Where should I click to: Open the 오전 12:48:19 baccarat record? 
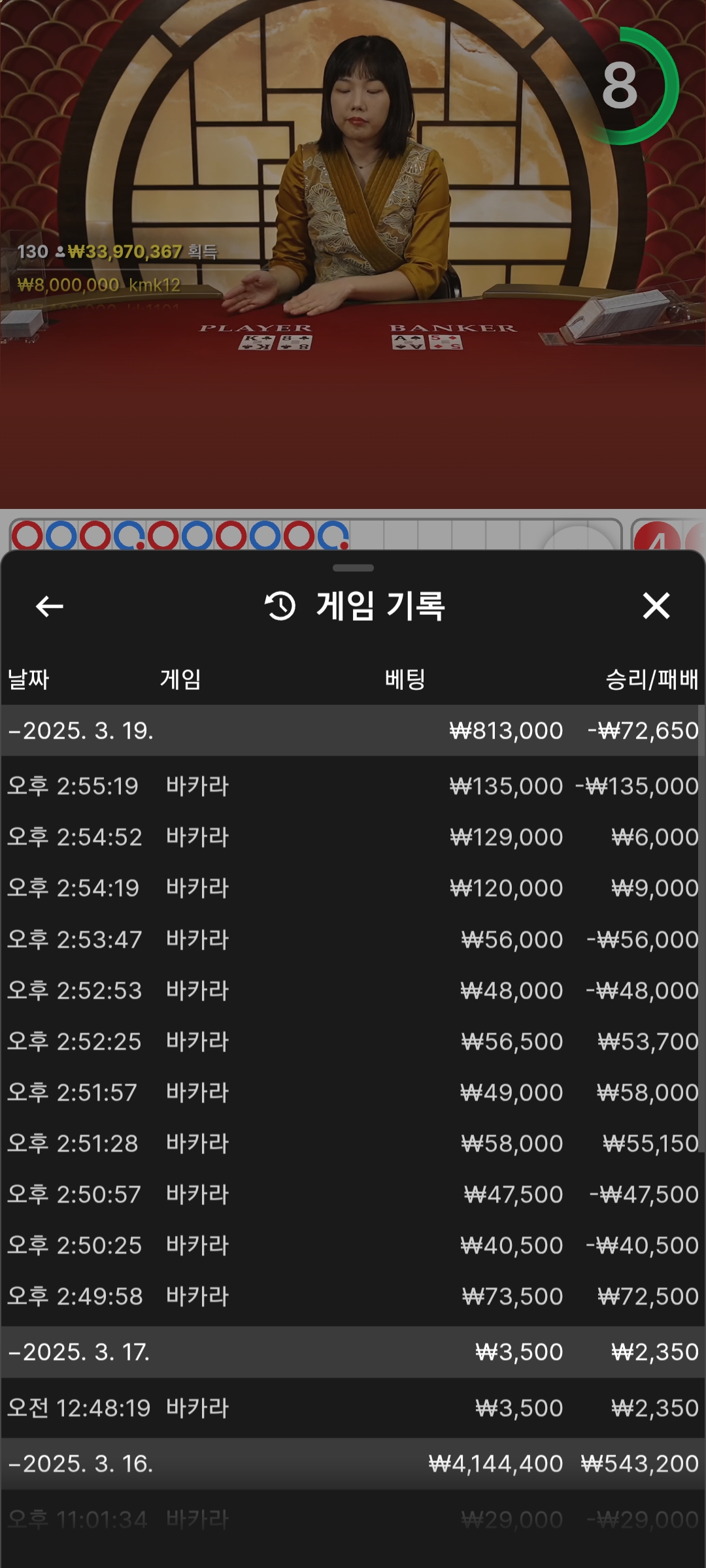[x=353, y=1408]
